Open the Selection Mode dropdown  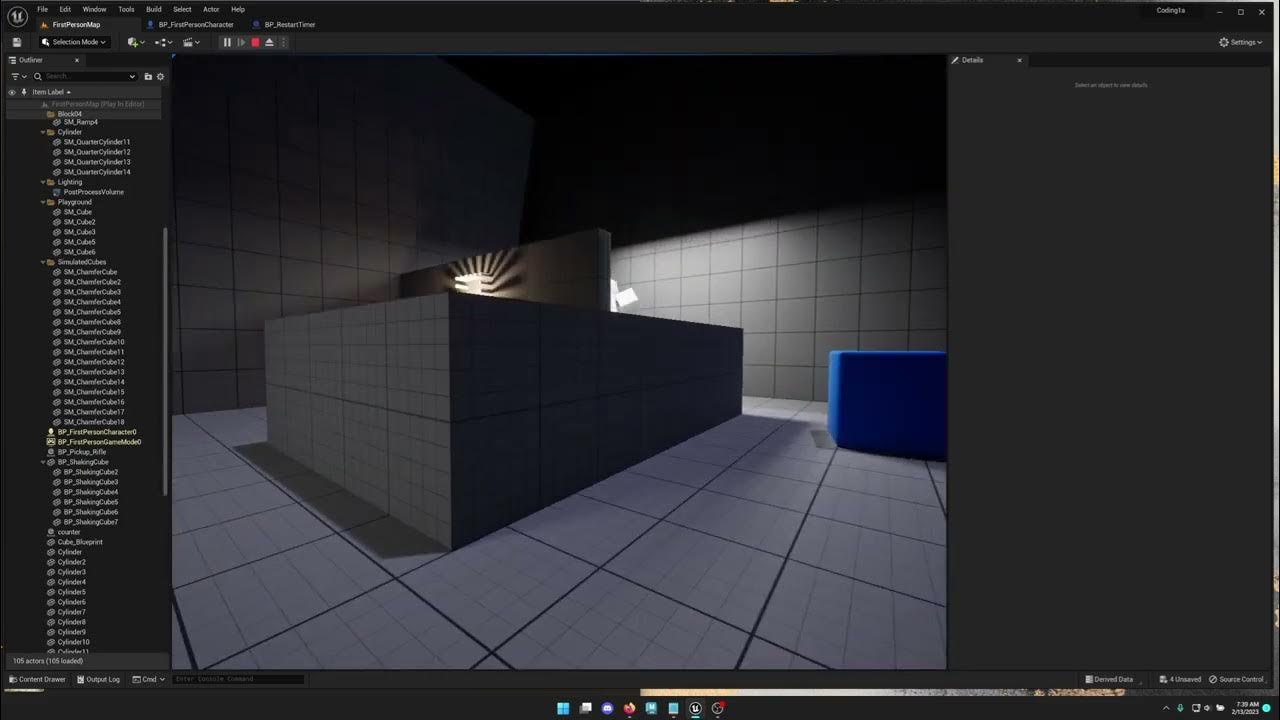click(x=75, y=42)
